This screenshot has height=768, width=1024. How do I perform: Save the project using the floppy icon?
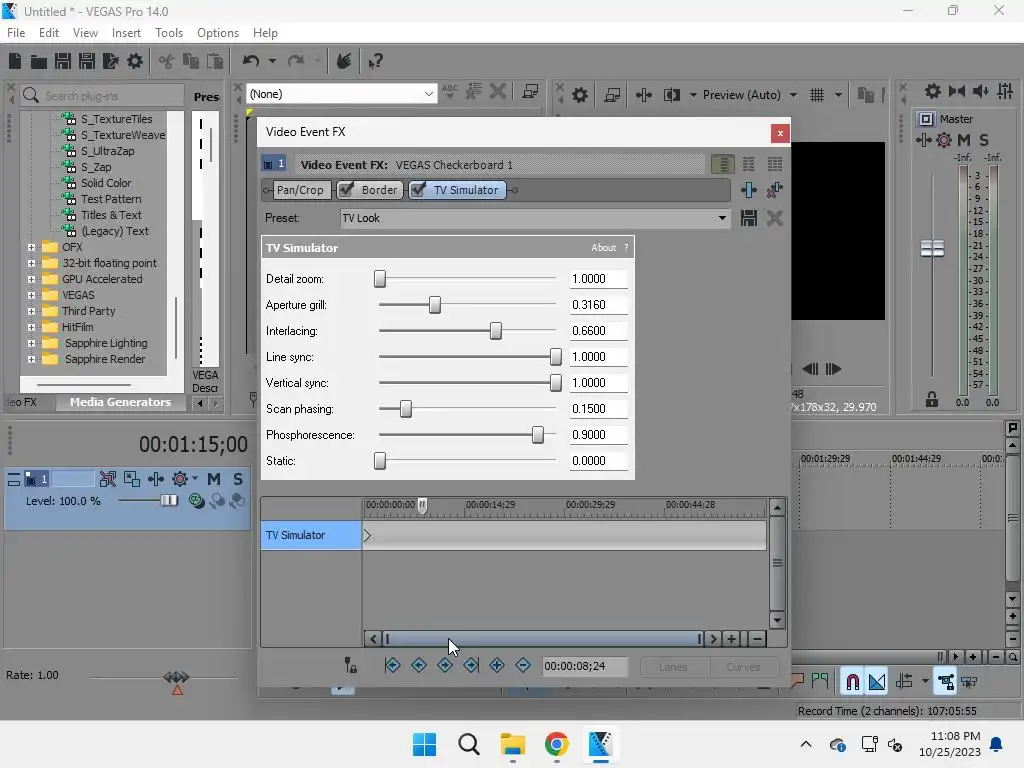(63, 61)
